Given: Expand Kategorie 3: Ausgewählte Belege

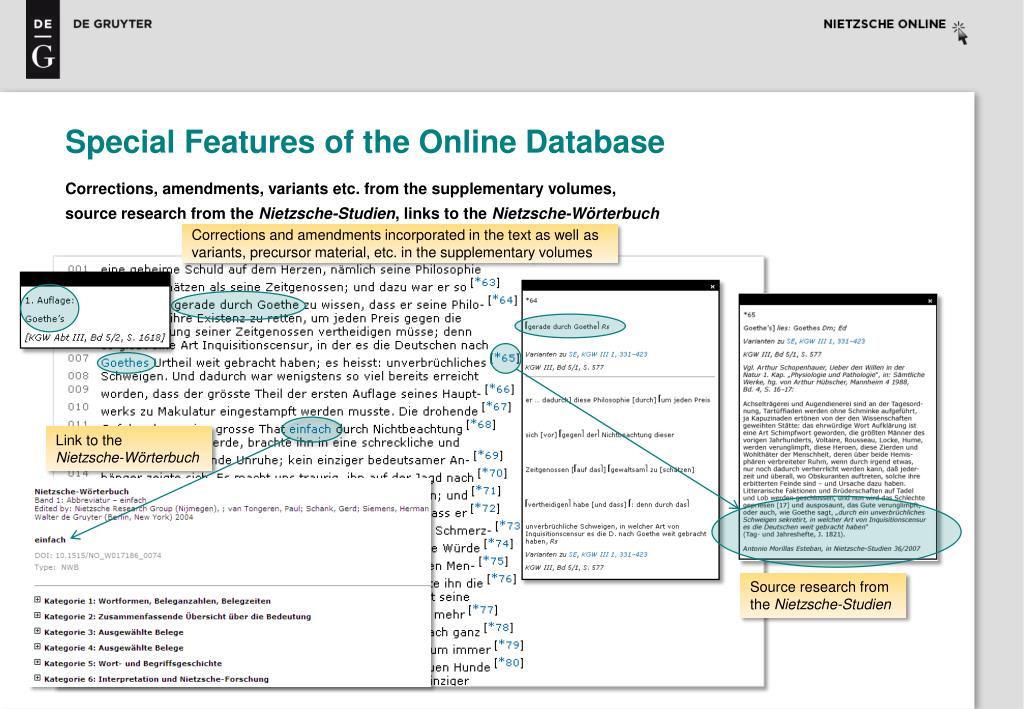Looking at the screenshot, I should 37,631.
